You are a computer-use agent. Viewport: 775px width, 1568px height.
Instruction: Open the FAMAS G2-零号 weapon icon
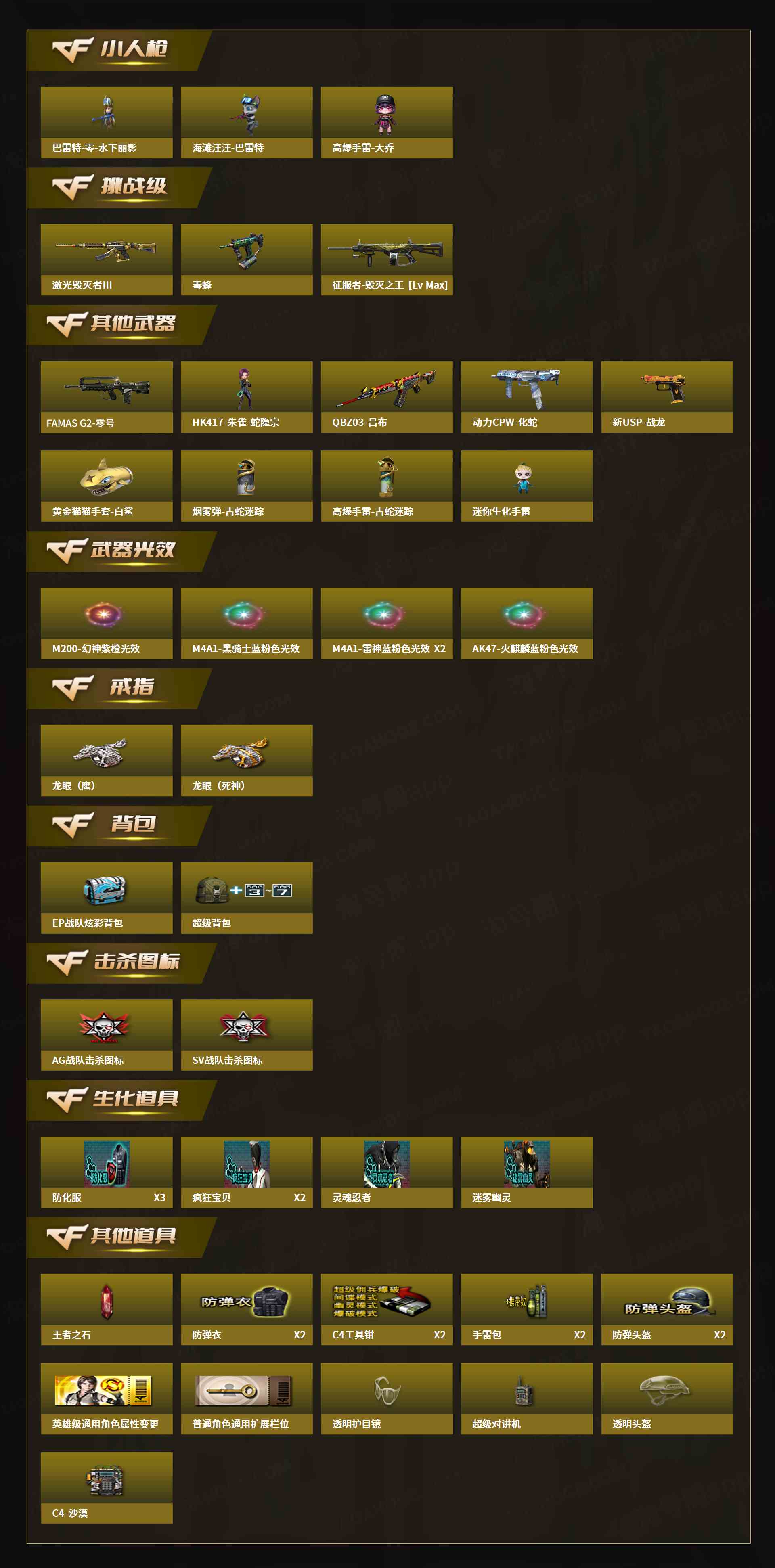[107, 388]
